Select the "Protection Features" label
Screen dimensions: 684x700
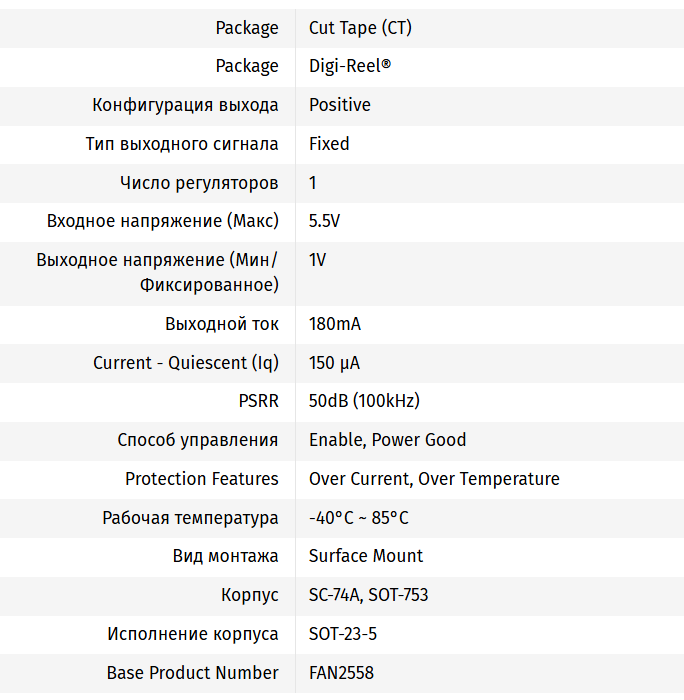202,479
